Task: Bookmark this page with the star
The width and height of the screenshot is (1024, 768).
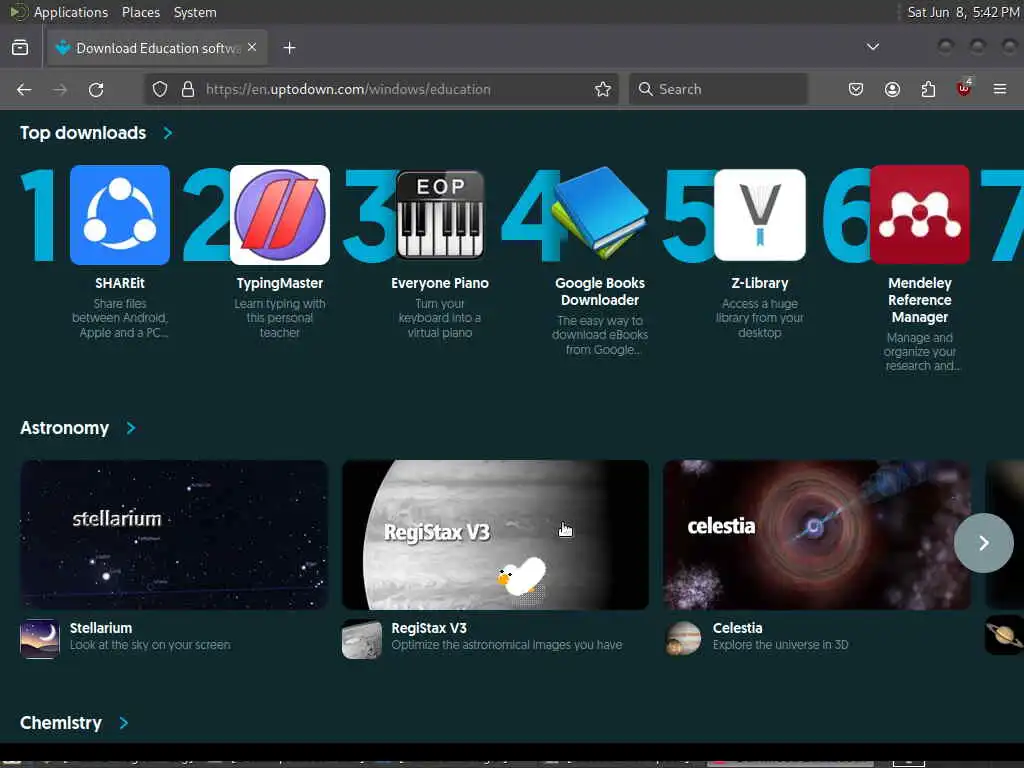Action: tap(603, 89)
